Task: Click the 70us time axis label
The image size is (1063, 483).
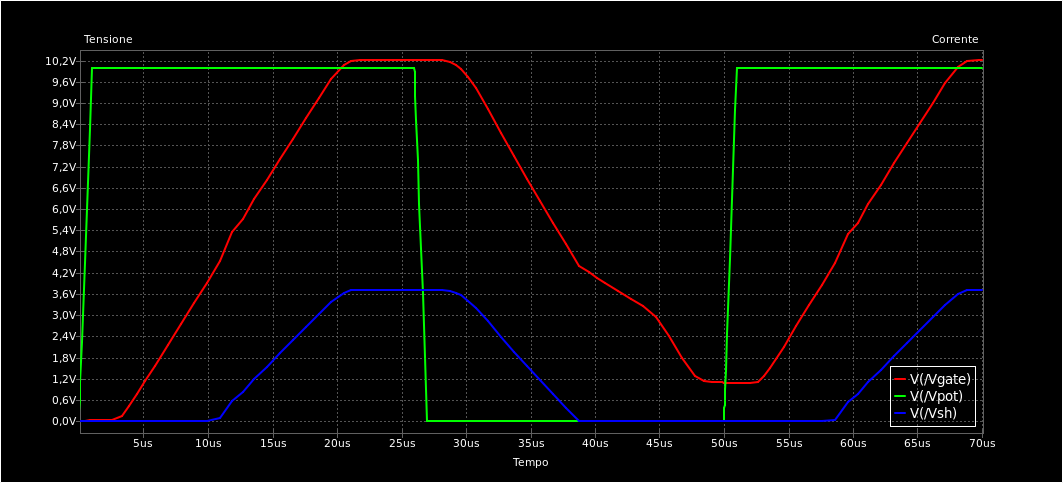Action: (981, 443)
